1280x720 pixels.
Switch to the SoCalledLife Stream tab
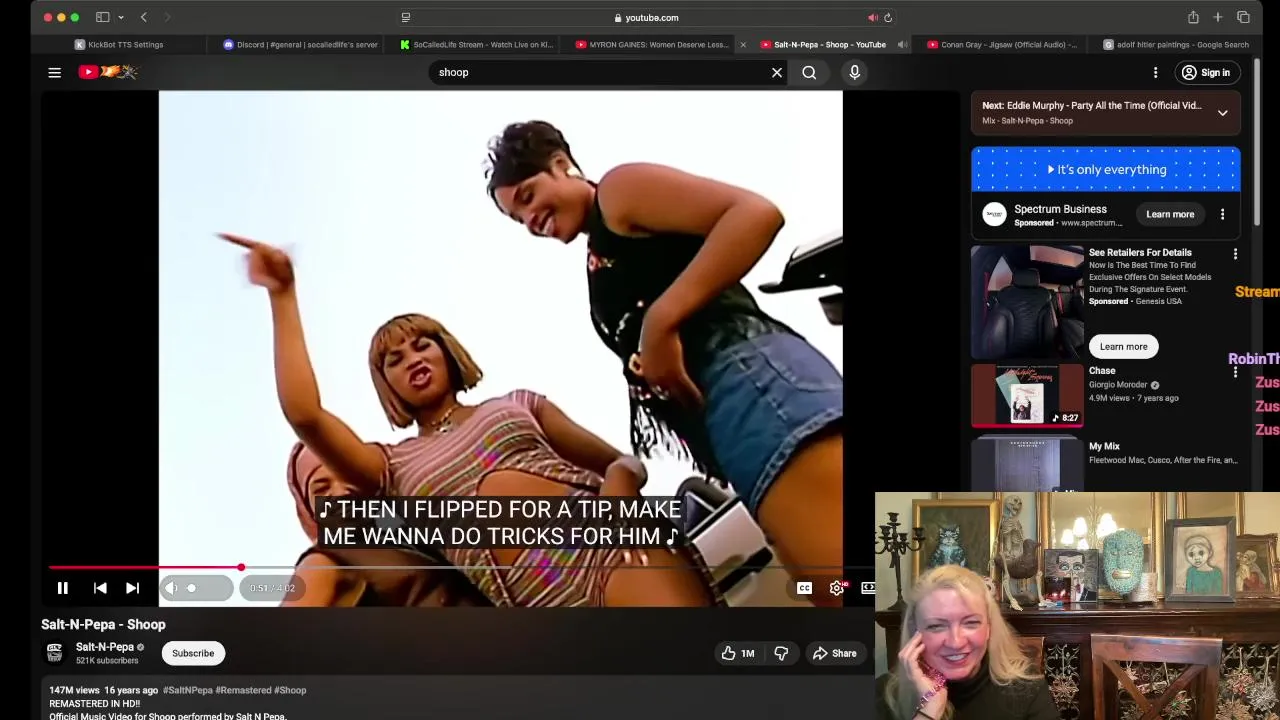[475, 44]
